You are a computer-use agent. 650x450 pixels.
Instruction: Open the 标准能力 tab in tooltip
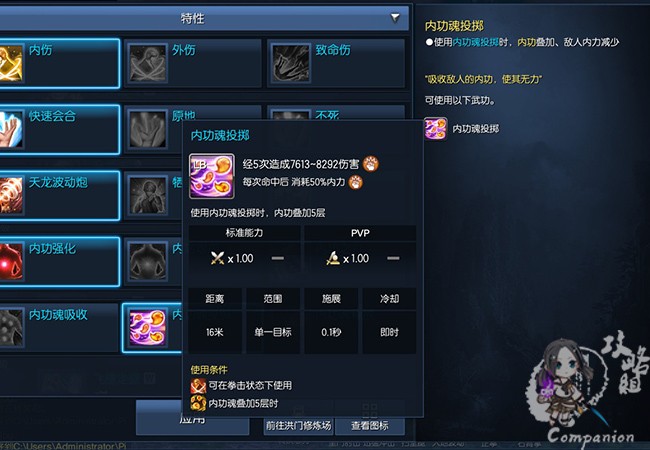click(245, 233)
